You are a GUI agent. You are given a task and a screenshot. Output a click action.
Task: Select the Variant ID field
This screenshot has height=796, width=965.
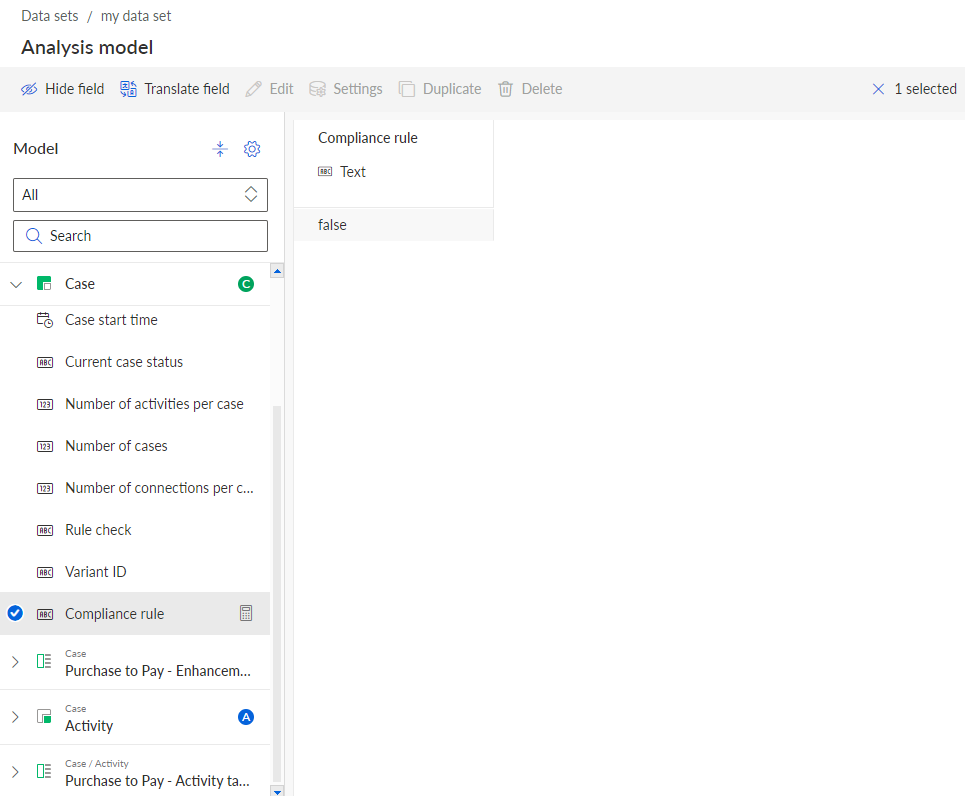tap(135, 572)
